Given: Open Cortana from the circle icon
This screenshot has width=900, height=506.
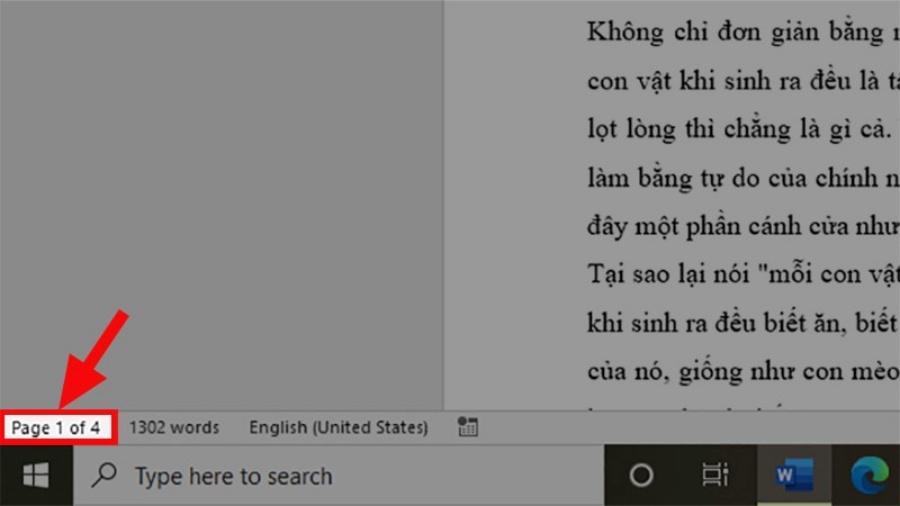Looking at the screenshot, I should click(x=641, y=476).
